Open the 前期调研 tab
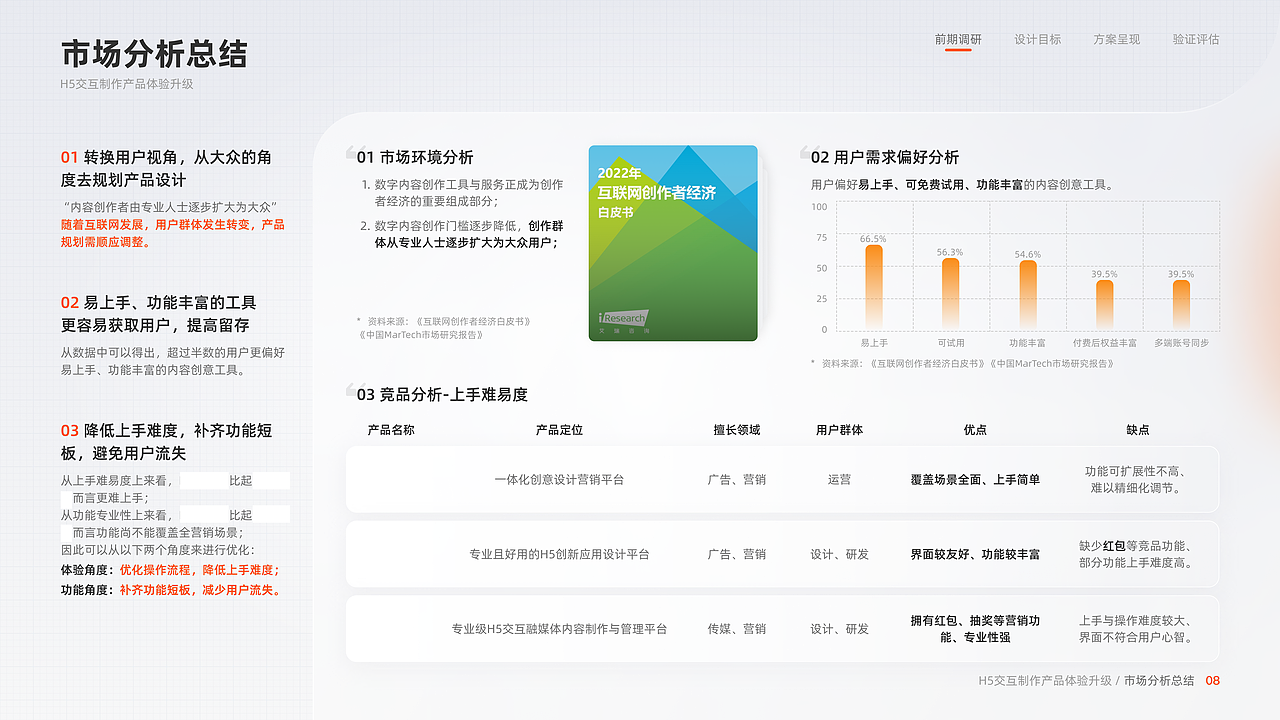 pyautogui.click(x=958, y=39)
